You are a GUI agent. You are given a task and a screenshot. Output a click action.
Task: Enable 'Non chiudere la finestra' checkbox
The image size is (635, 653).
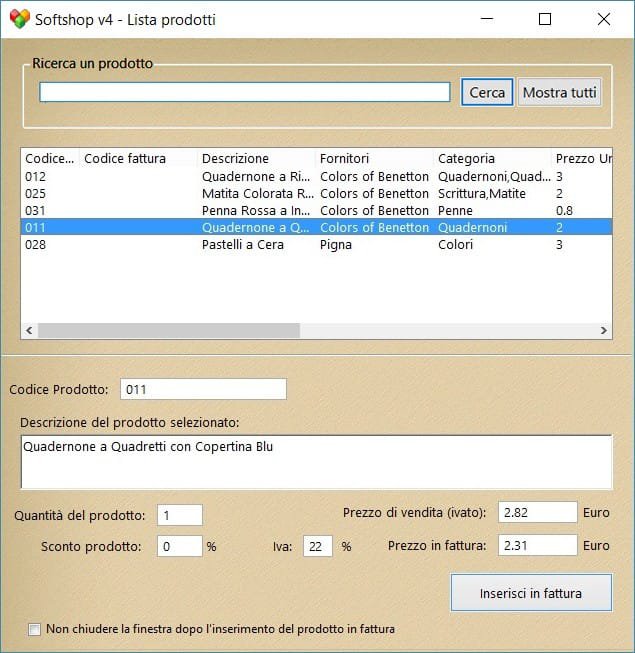click(35, 629)
